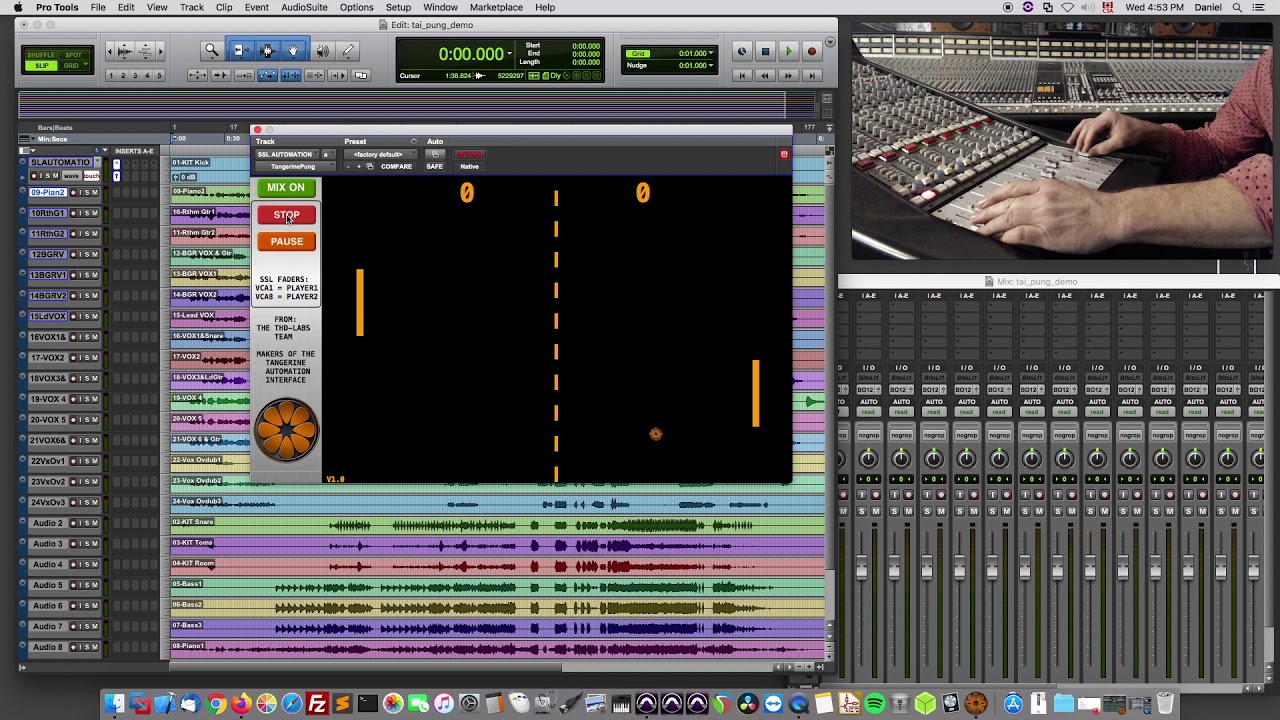Screen dimensions: 1280x720
Task: Click red STOP button in plugin
Action: tap(286, 215)
